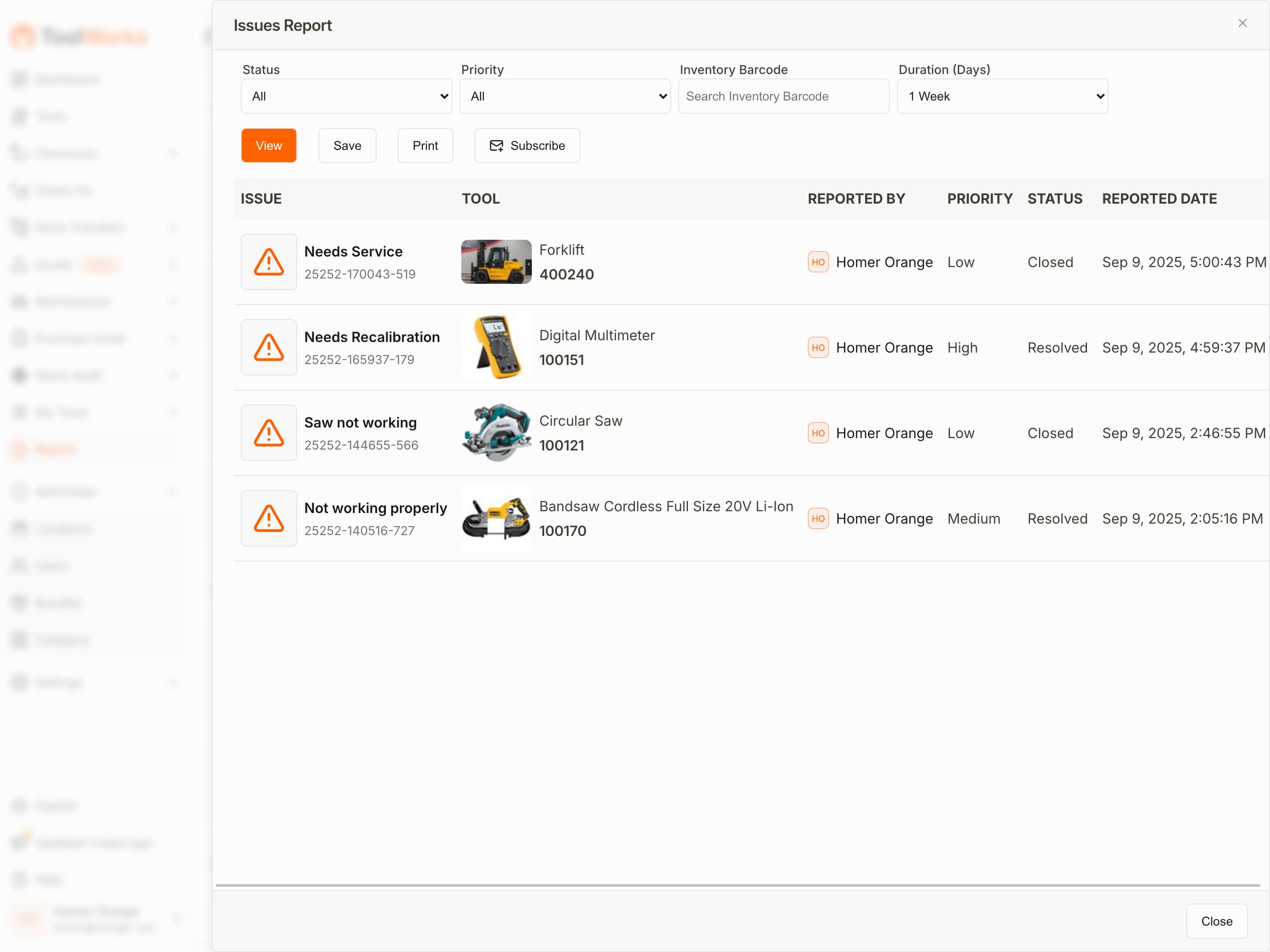Click warning icon for Needs Recalibration issue
Screen dimensions: 1270x952
point(269,347)
